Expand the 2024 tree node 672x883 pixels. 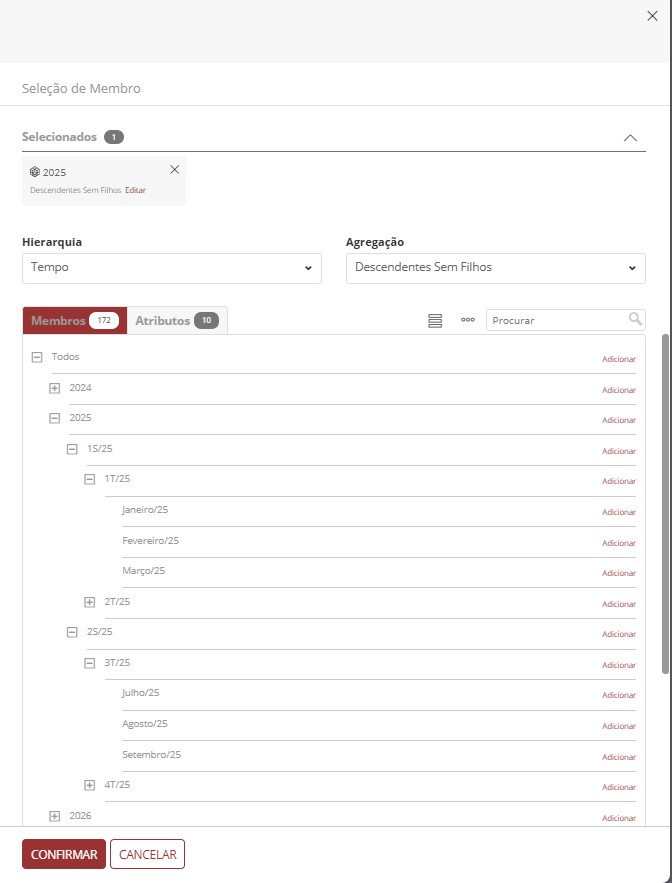click(55, 388)
